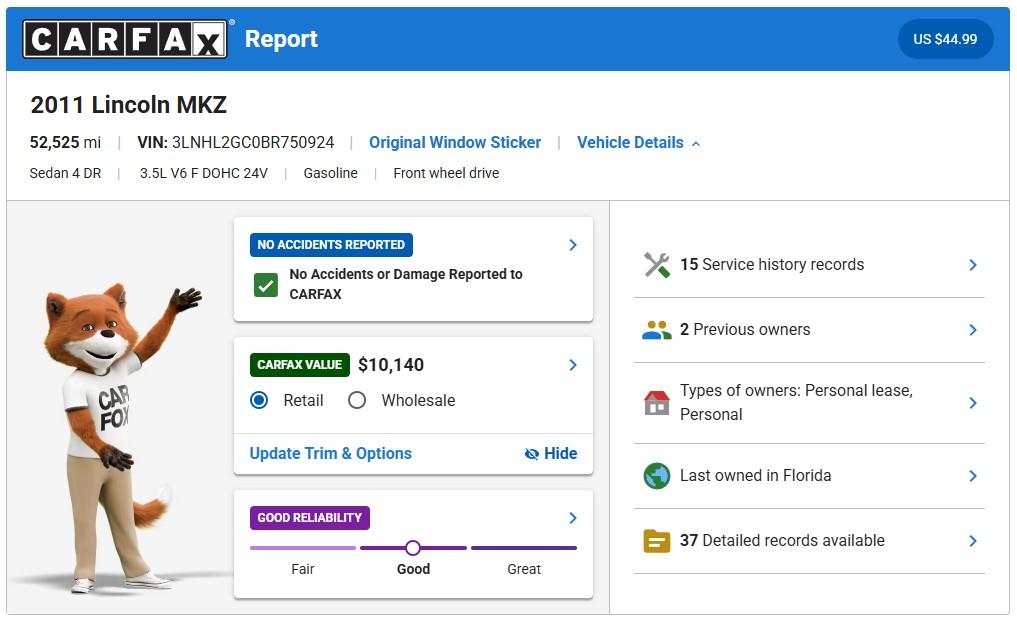The height and width of the screenshot is (625, 1017).
Task: Open the Original Window Sticker link
Action: click(455, 143)
